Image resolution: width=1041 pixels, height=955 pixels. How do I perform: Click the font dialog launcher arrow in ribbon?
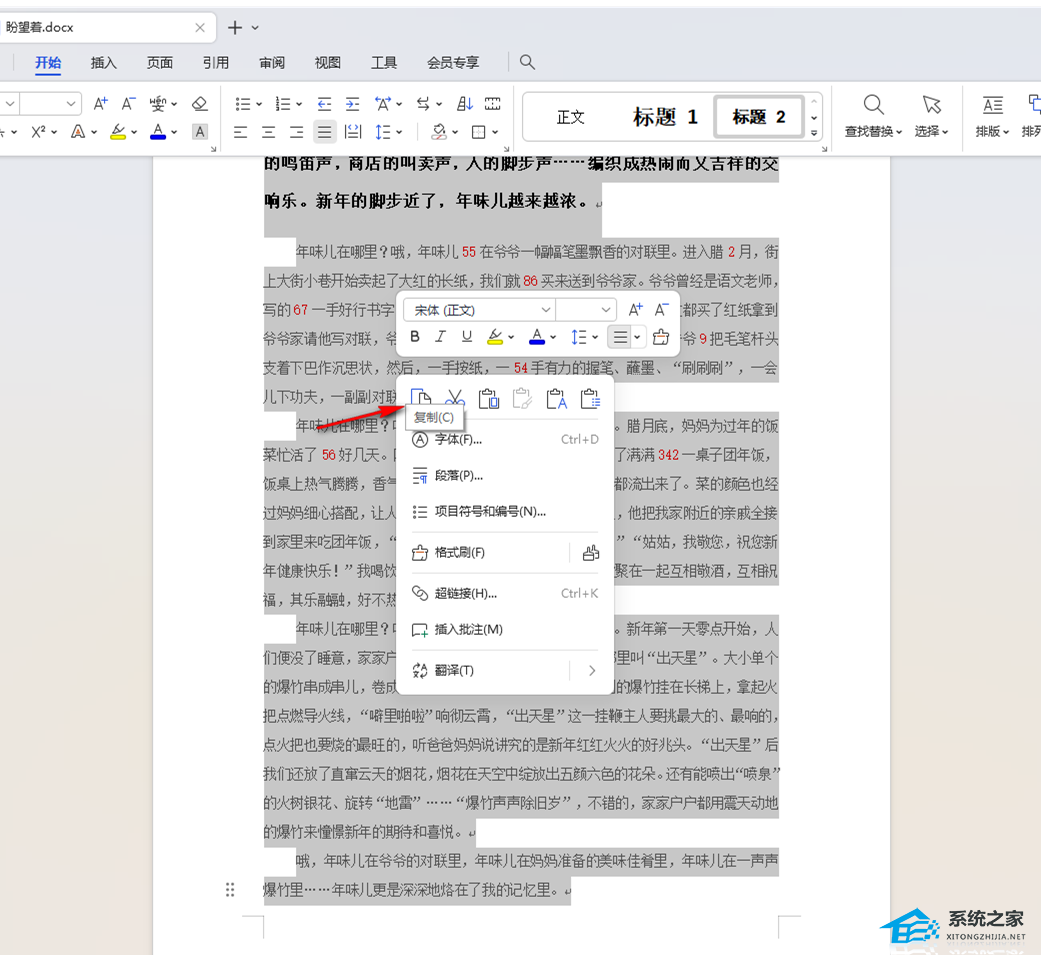click(213, 149)
